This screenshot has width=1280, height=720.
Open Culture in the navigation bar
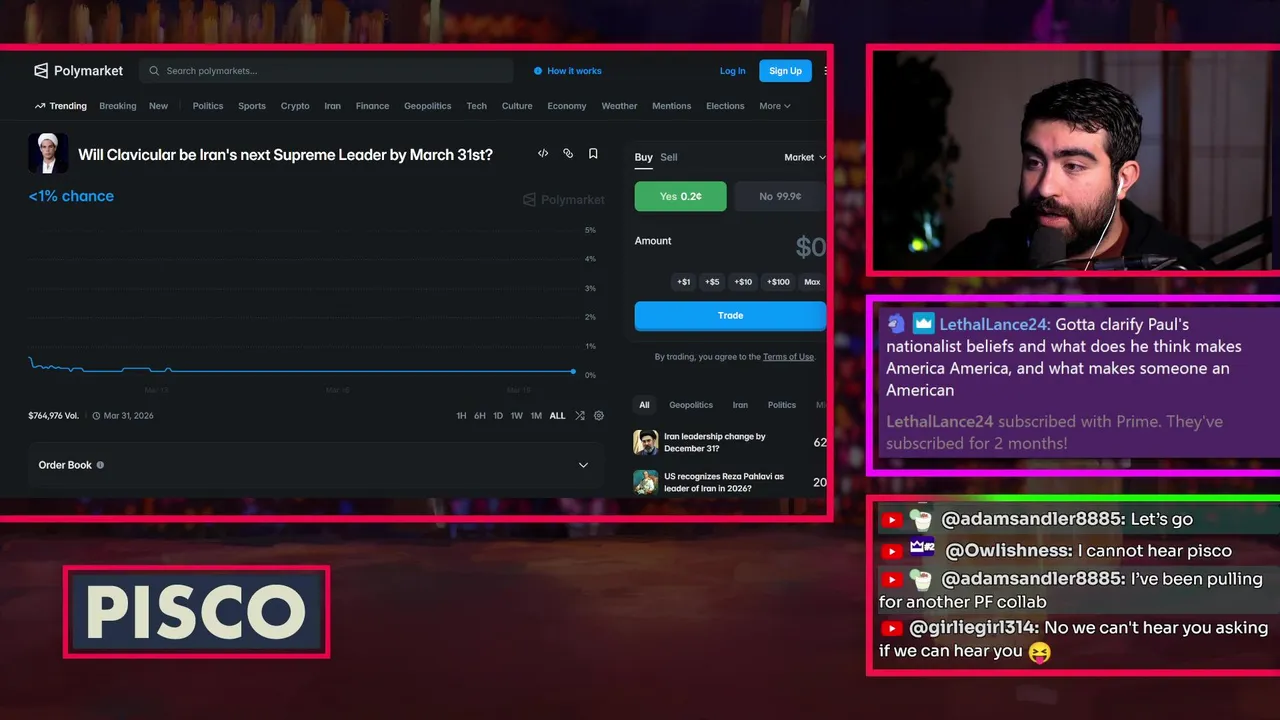point(517,106)
